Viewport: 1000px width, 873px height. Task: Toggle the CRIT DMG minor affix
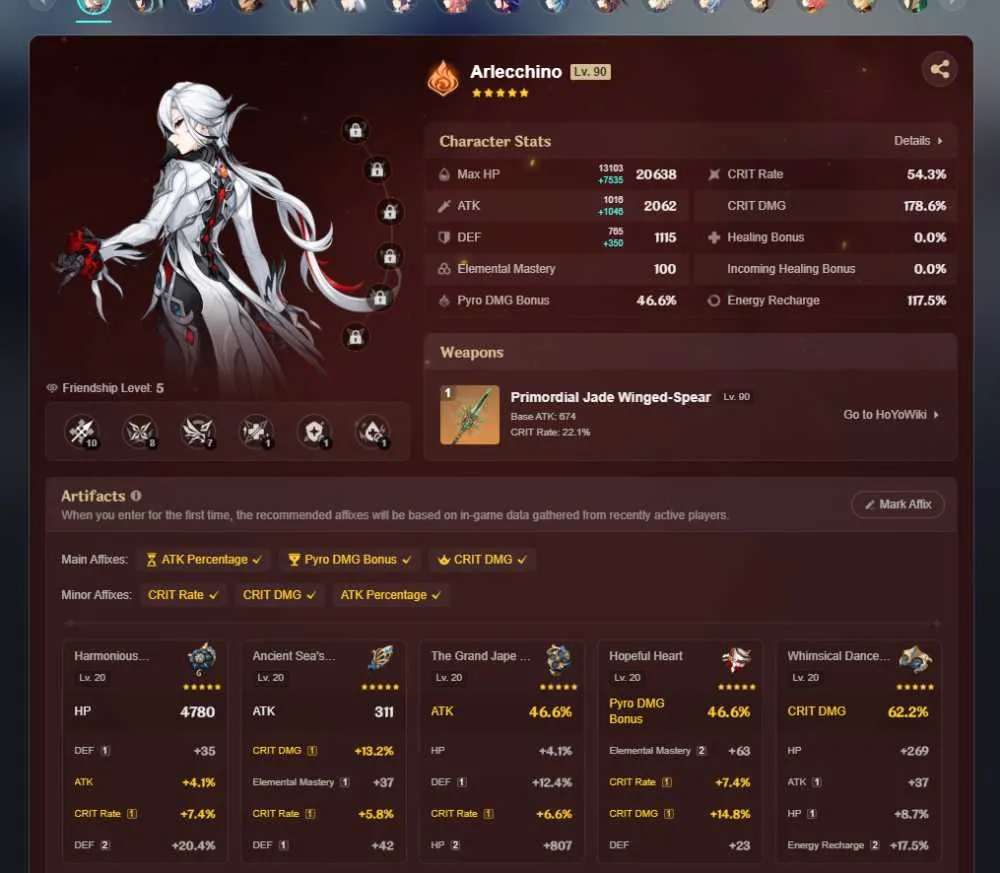[279, 594]
